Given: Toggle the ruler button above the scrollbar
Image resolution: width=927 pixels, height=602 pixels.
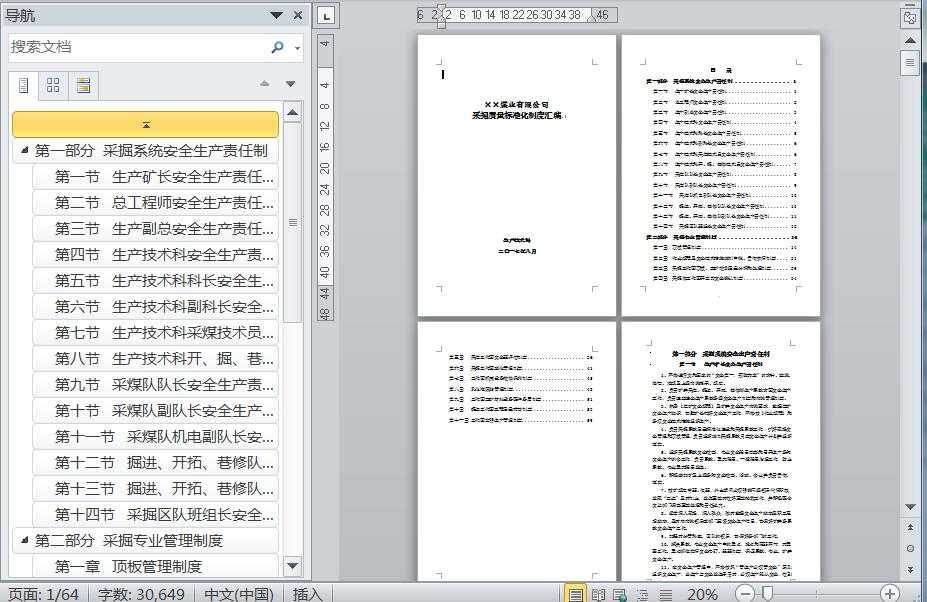Looking at the screenshot, I should (909, 17).
